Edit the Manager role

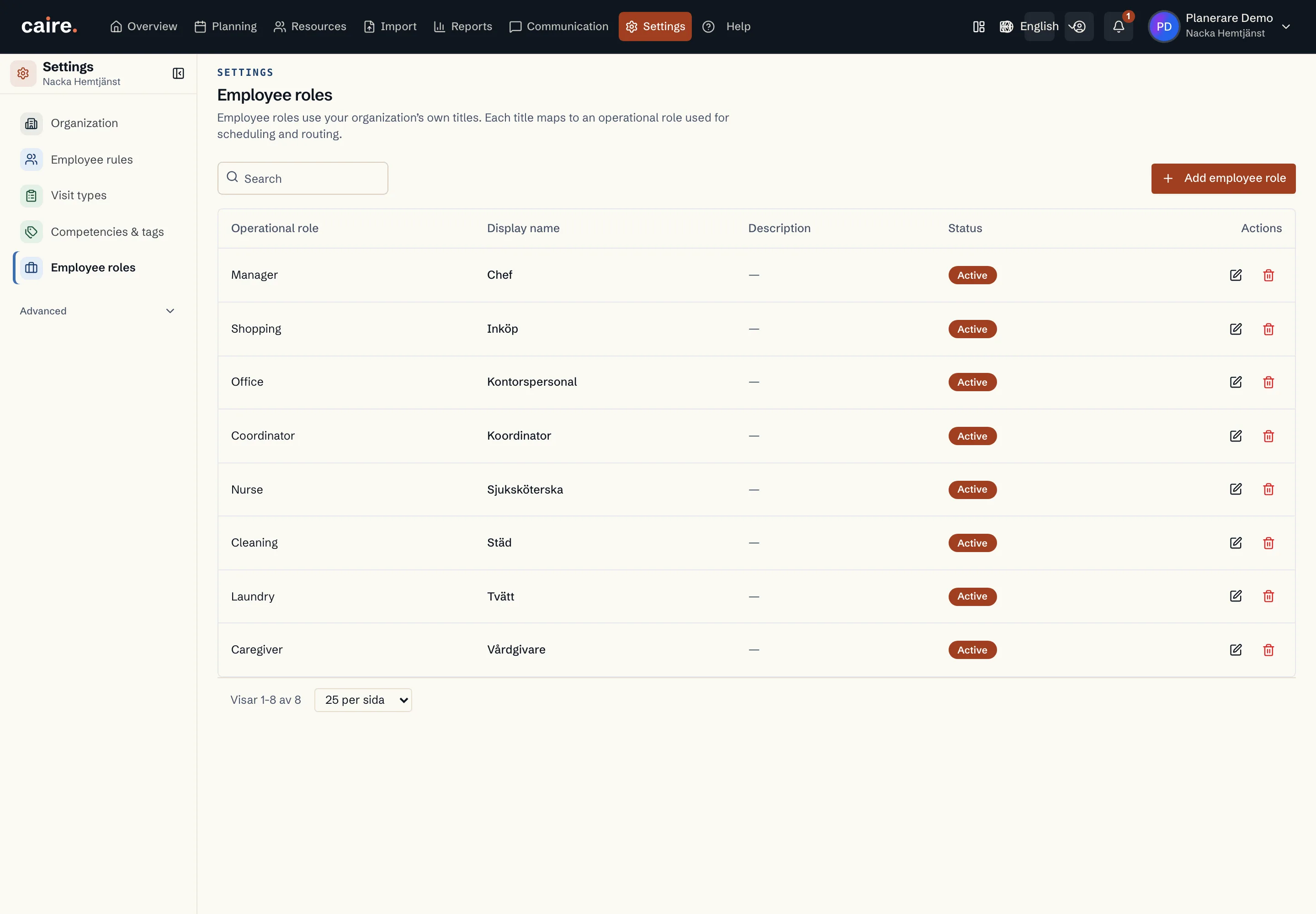[x=1236, y=275]
